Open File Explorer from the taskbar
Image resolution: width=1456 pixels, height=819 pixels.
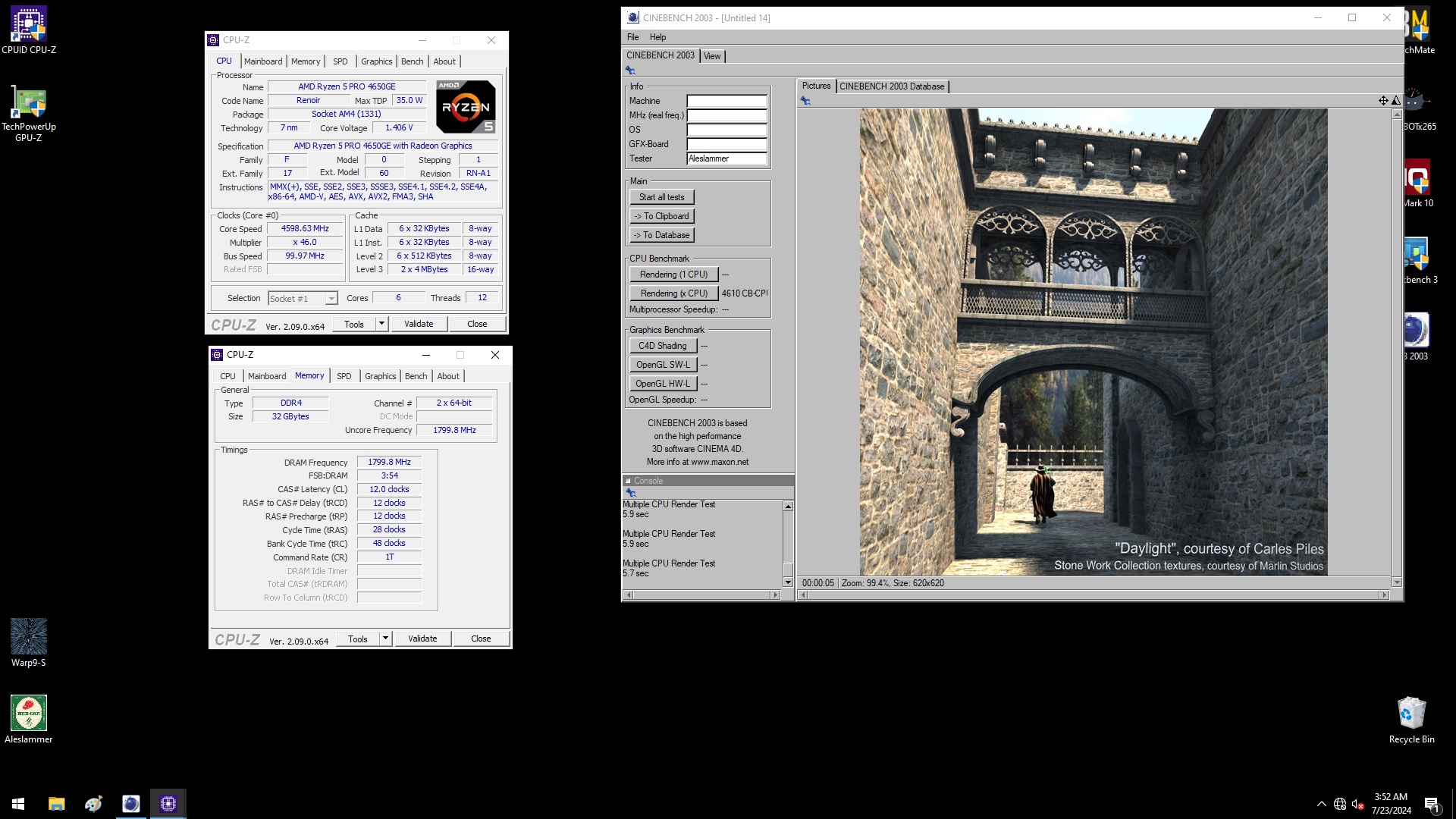click(56, 804)
